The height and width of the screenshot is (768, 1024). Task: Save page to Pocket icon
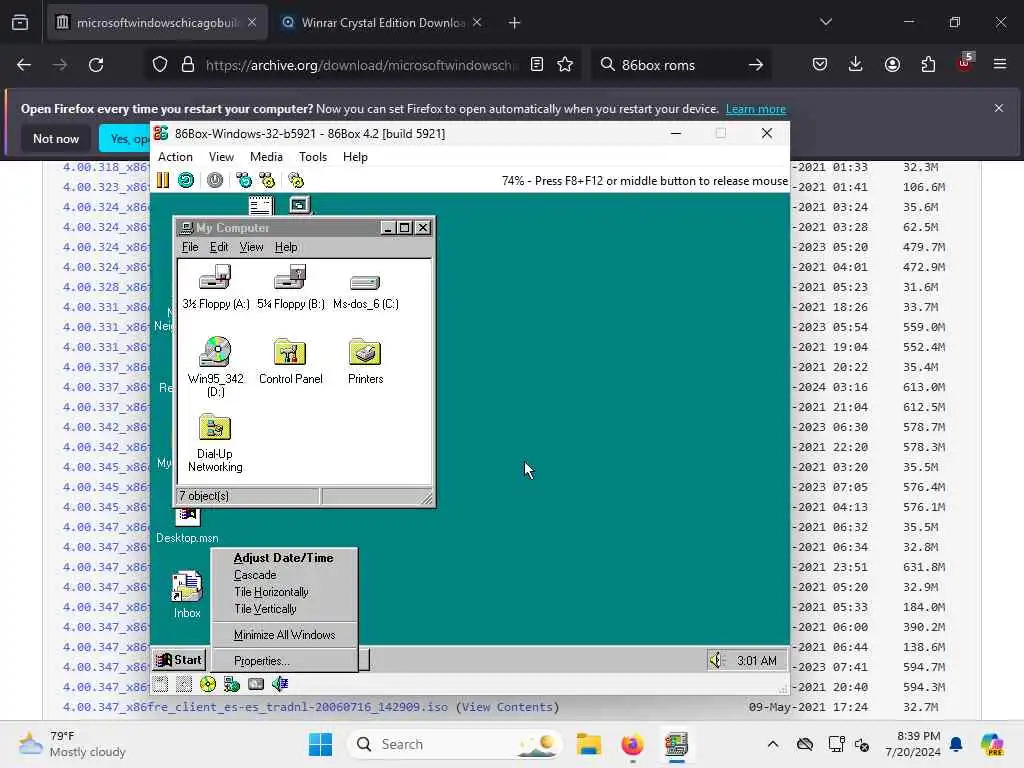[820, 65]
